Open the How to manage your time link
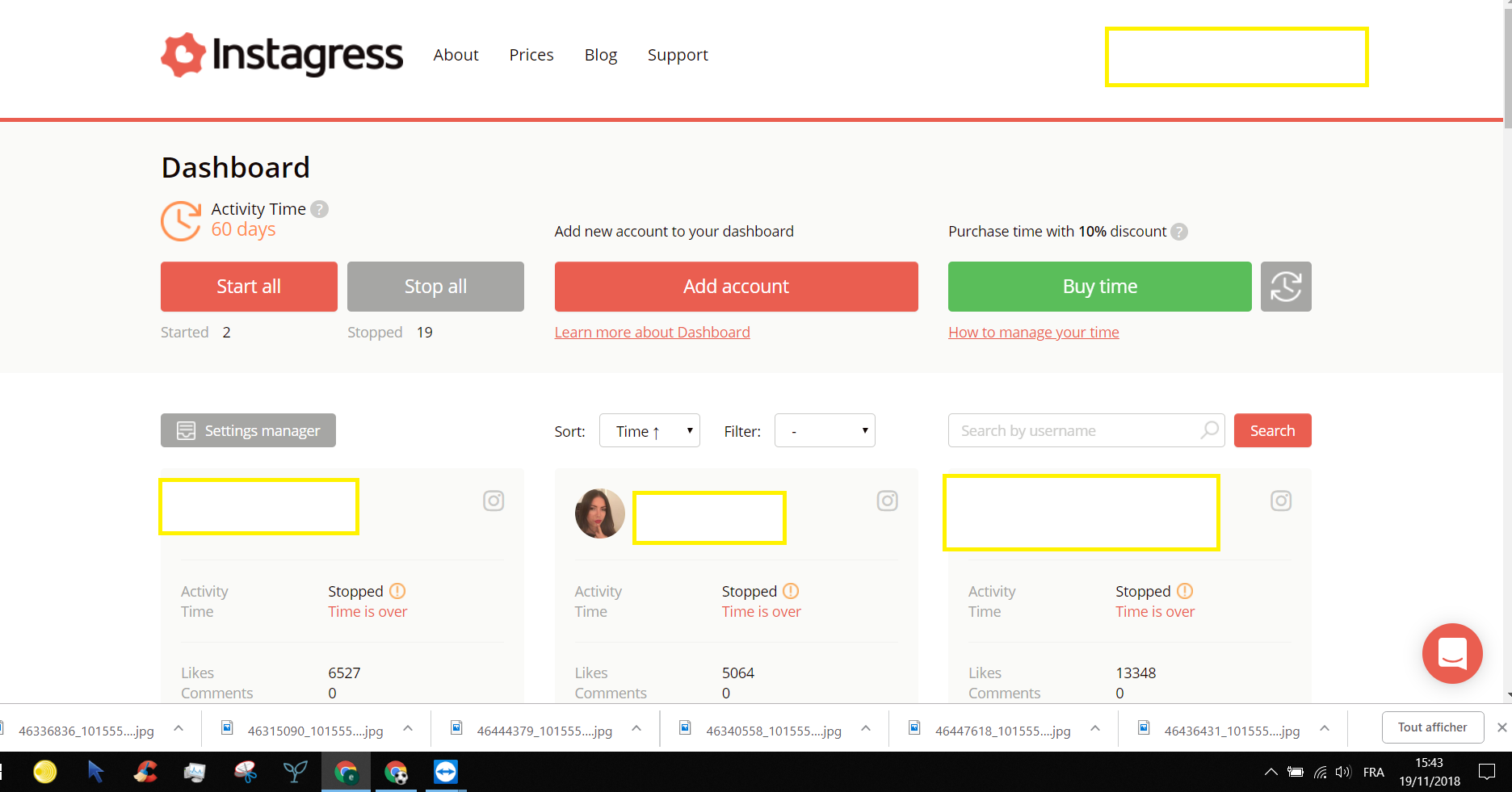 click(1034, 333)
